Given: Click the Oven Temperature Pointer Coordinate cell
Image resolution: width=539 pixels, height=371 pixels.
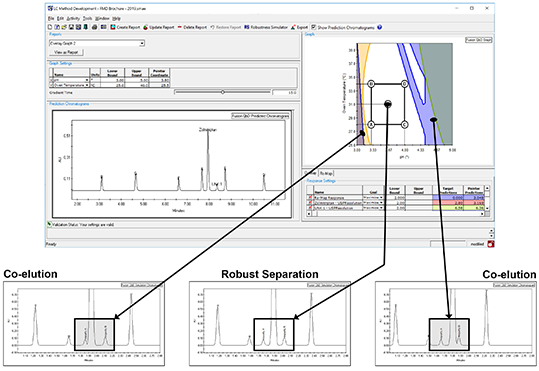Looking at the screenshot, I should (159, 85).
